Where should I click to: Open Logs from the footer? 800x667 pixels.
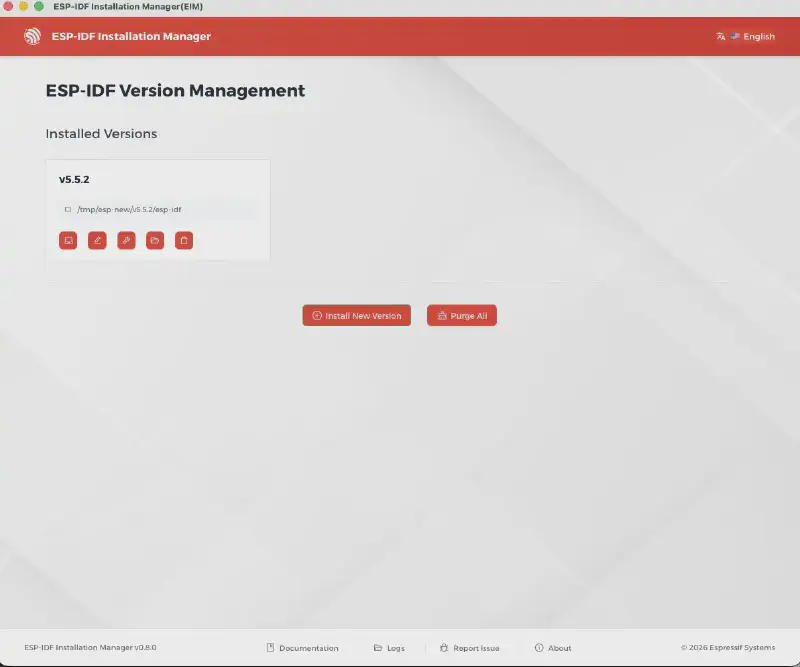(395, 647)
